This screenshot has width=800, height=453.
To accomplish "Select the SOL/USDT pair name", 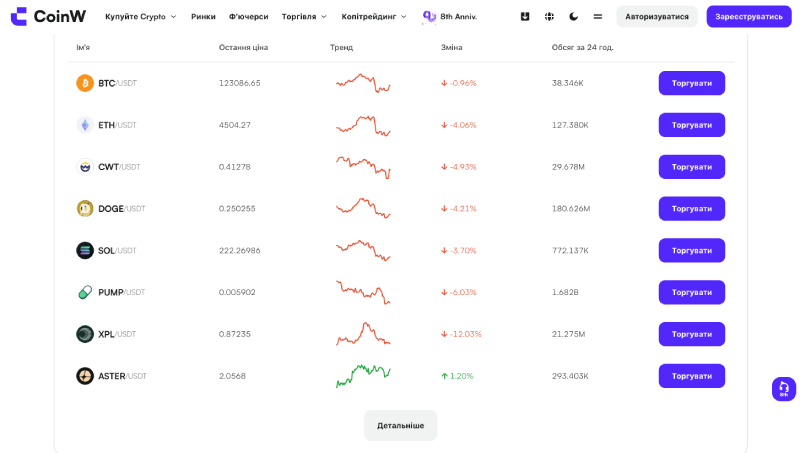I will 117,250.
